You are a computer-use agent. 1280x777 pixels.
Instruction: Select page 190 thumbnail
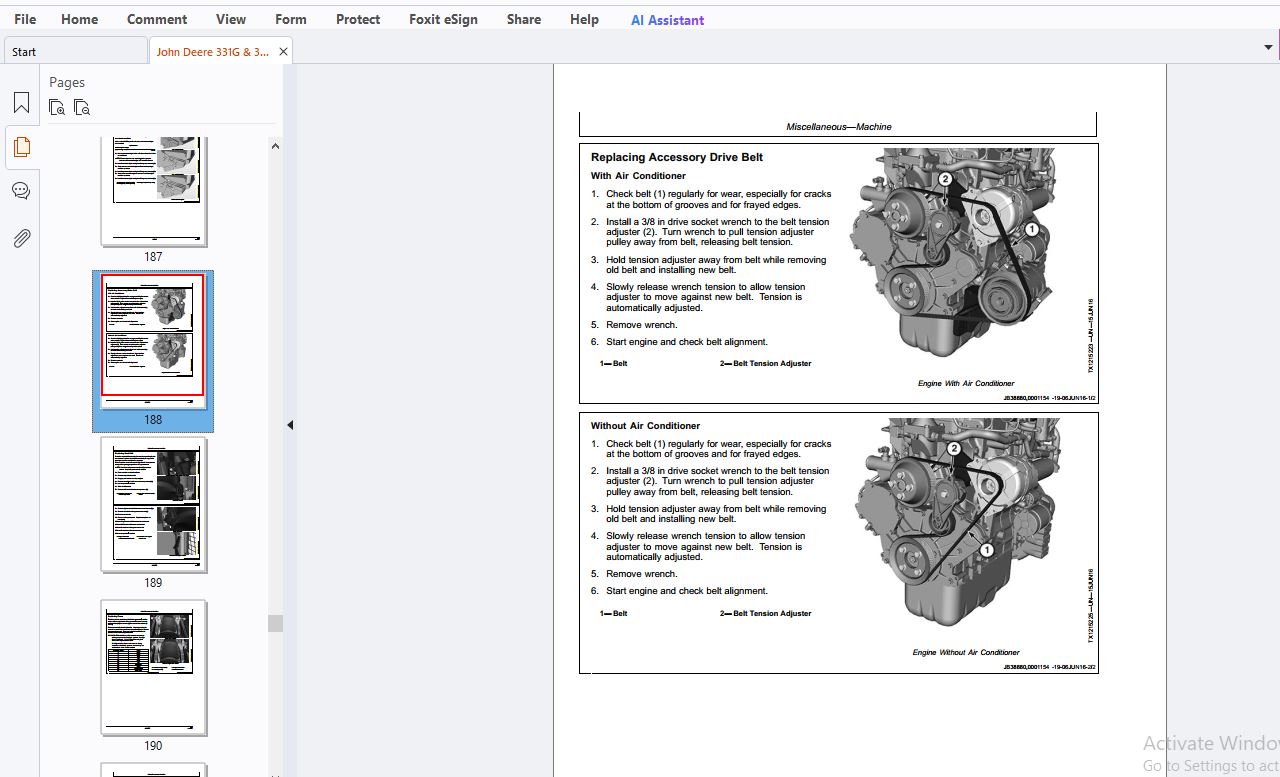[x=153, y=667]
